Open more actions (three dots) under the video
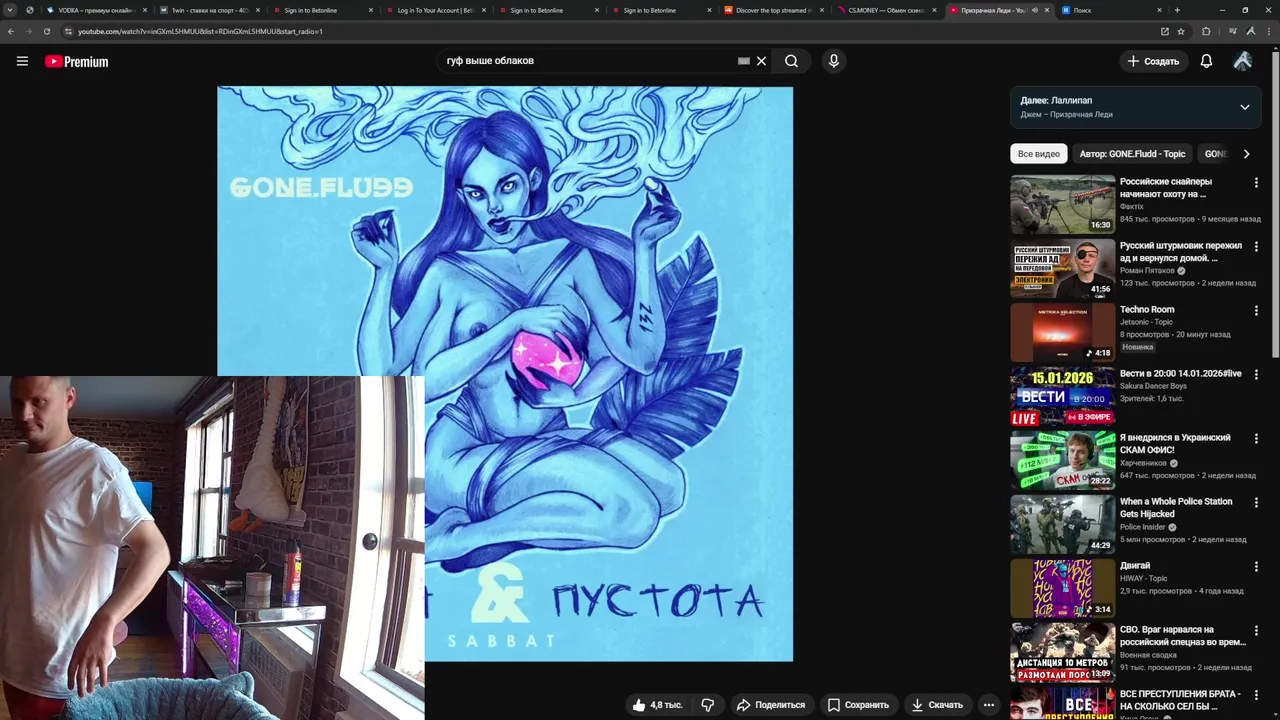 coord(988,705)
